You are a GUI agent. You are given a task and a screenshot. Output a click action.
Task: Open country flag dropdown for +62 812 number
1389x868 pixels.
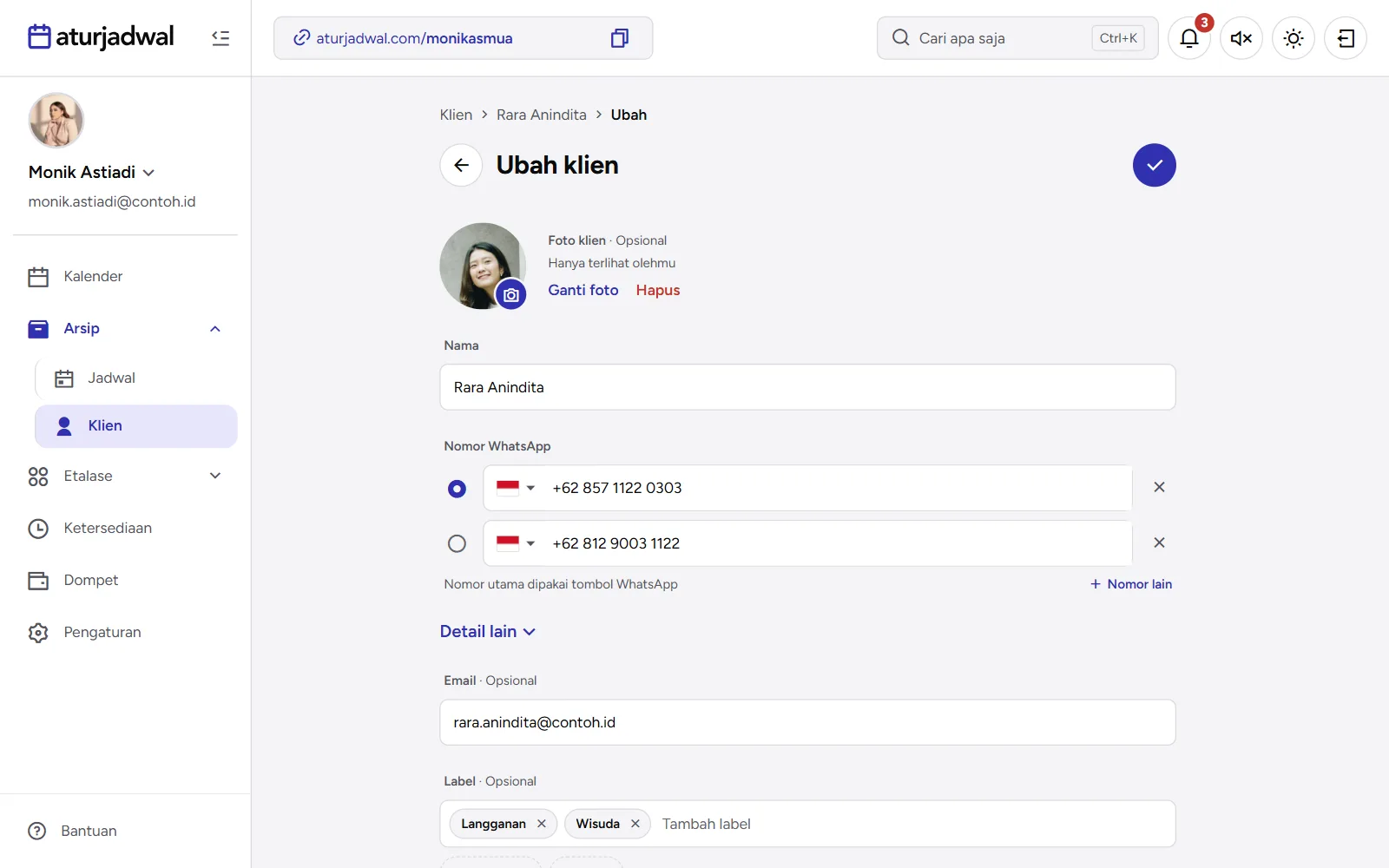coord(516,543)
